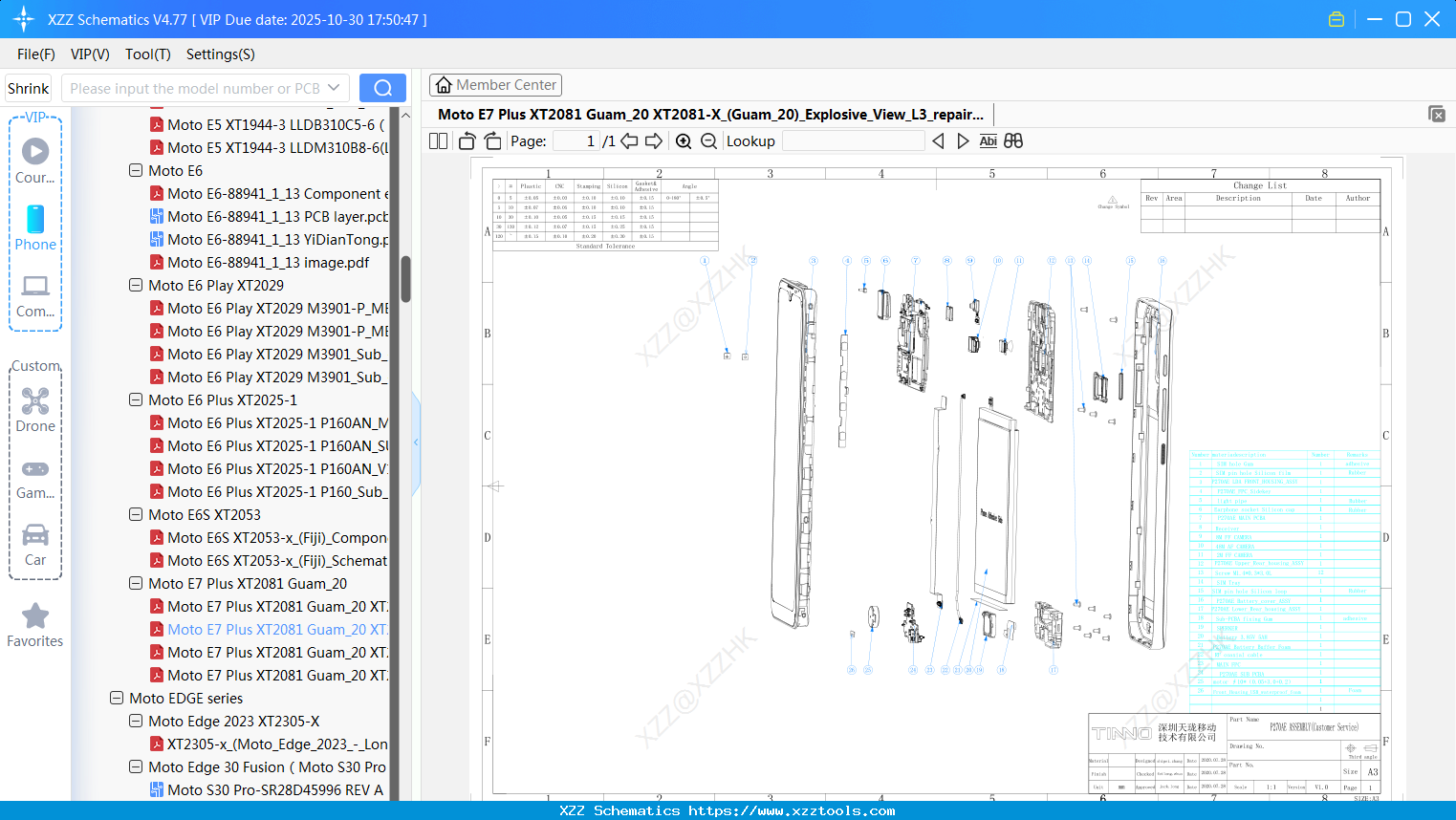
Task: Open the Member Center
Action: 495,85
